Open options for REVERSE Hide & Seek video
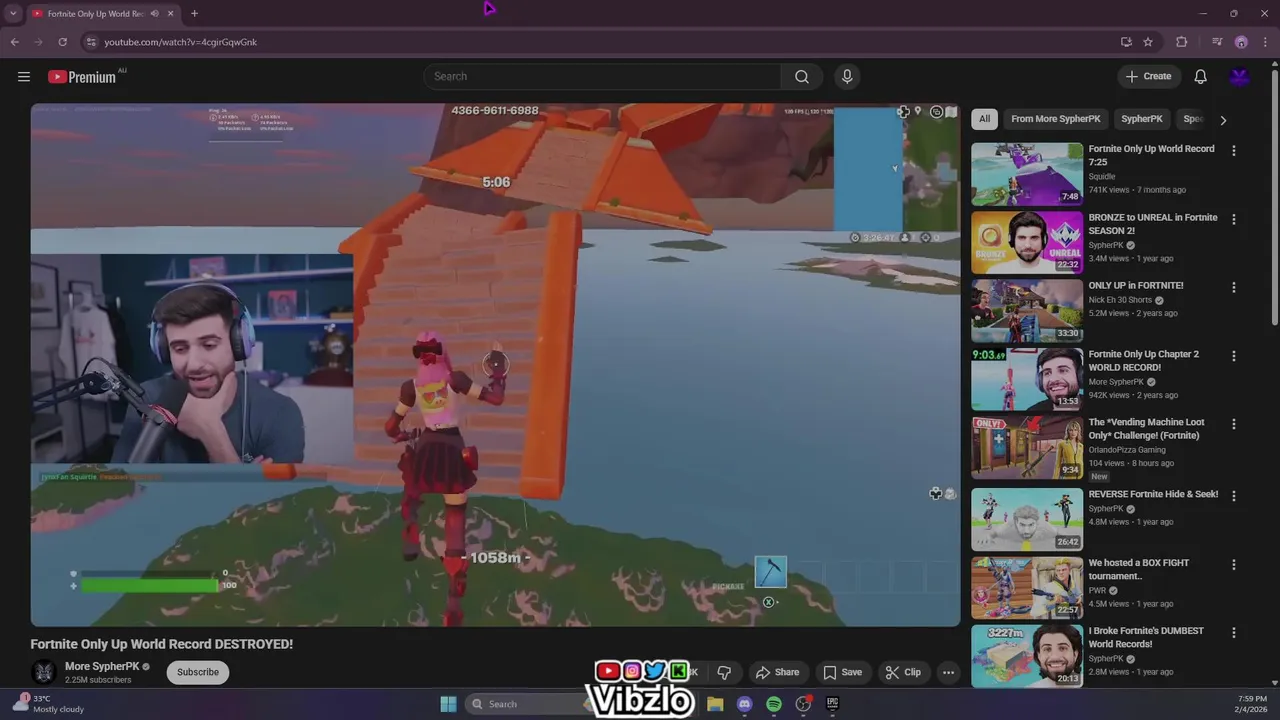The image size is (1280, 720). click(1233, 496)
